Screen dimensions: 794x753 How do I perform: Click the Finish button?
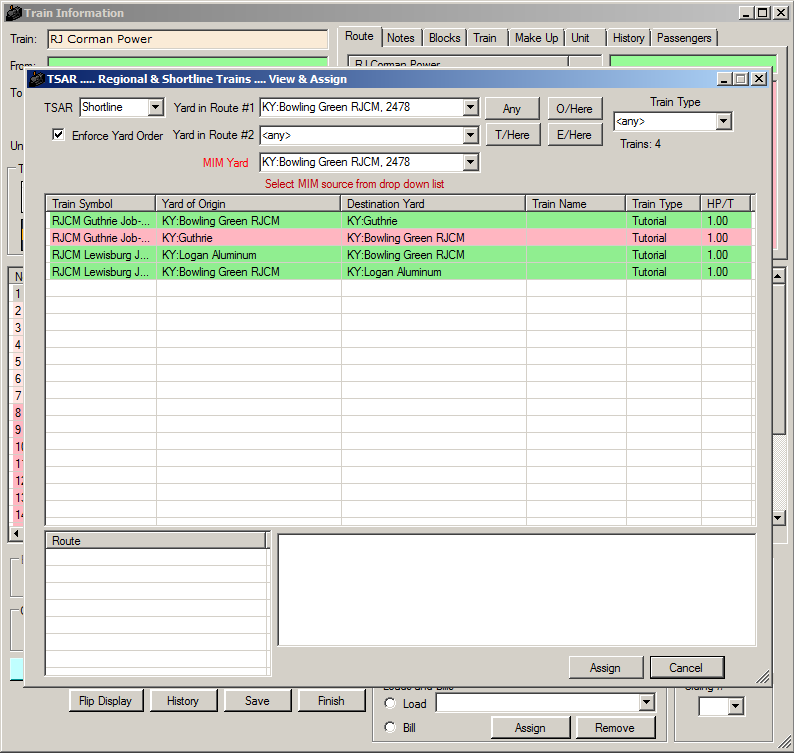pyautogui.click(x=331, y=700)
